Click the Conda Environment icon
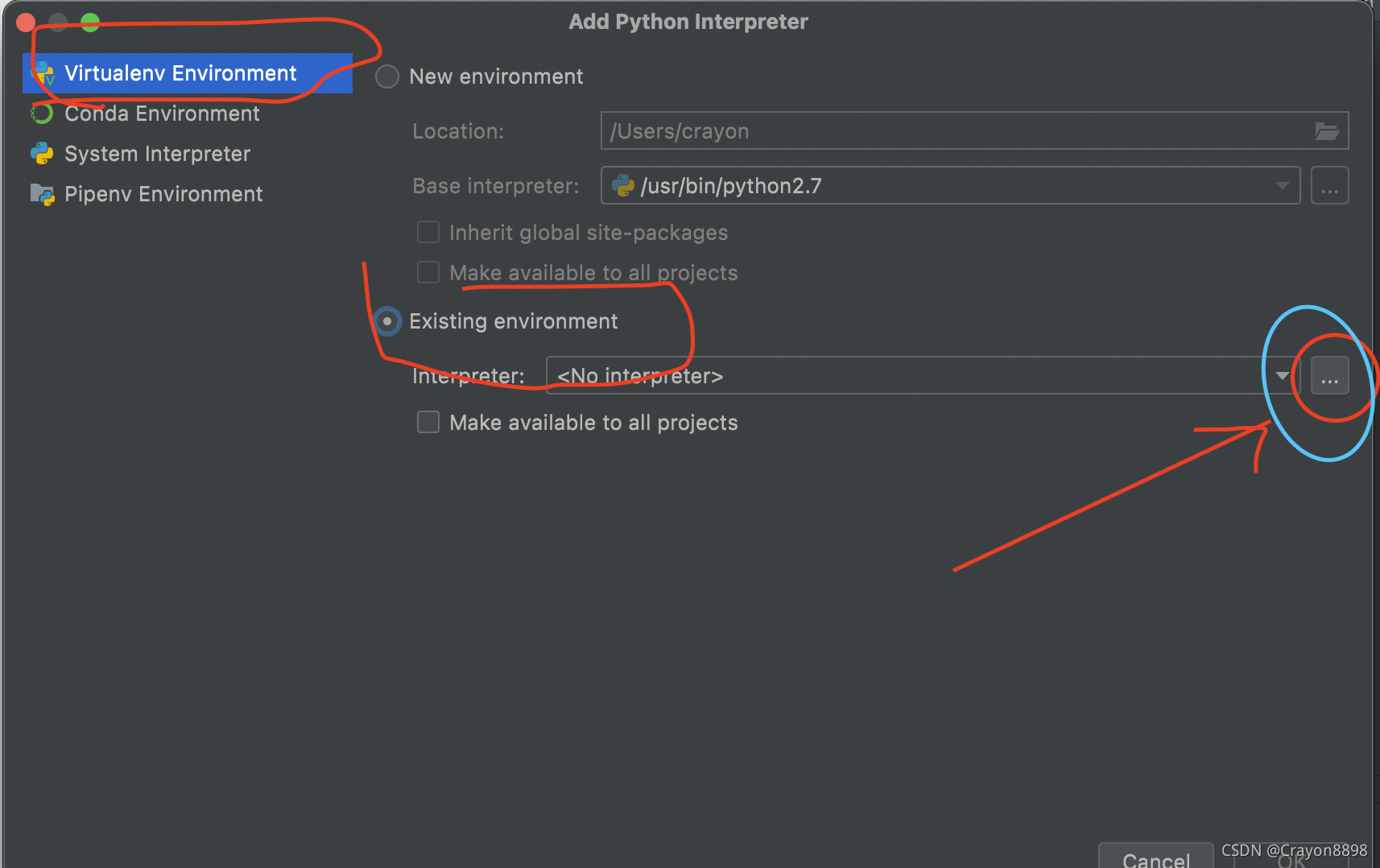This screenshot has height=868, width=1380. 41,114
